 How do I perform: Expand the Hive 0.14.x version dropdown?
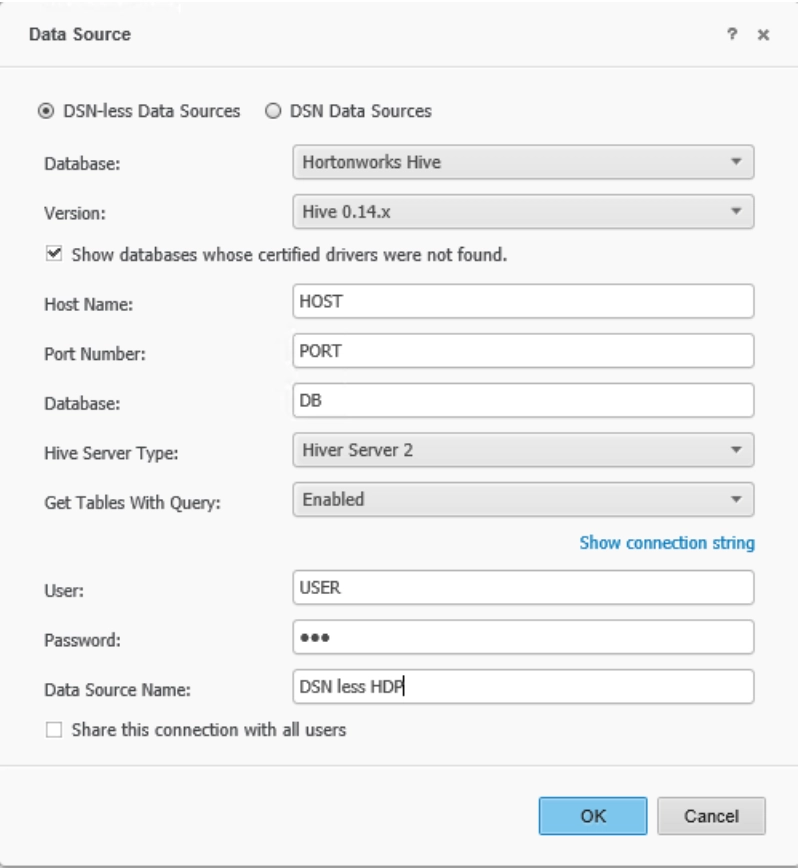(x=523, y=211)
